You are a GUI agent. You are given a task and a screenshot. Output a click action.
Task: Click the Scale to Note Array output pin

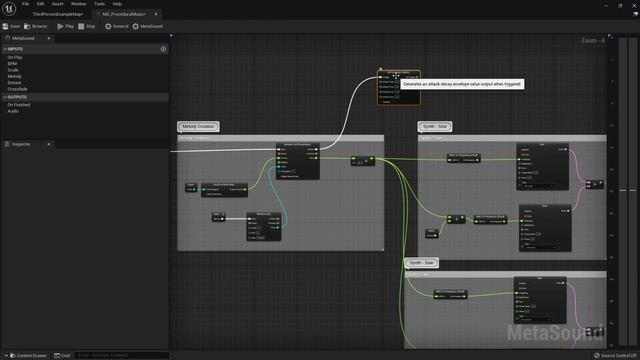point(245,189)
